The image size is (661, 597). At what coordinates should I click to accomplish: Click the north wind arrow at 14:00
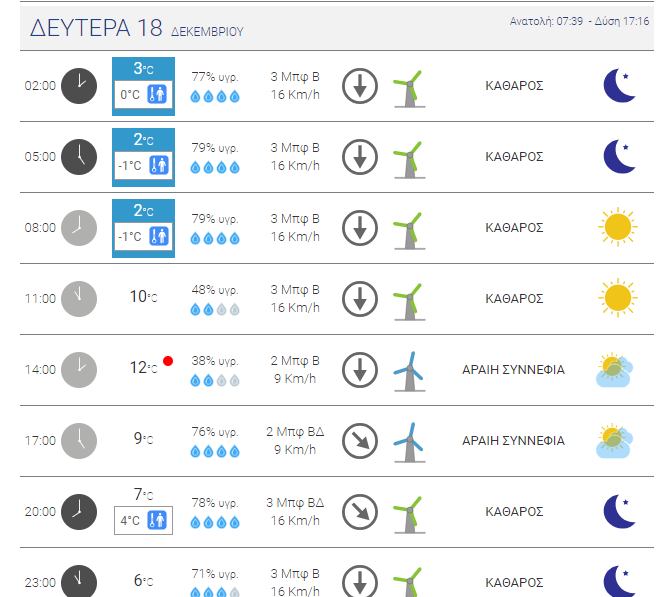click(x=360, y=370)
